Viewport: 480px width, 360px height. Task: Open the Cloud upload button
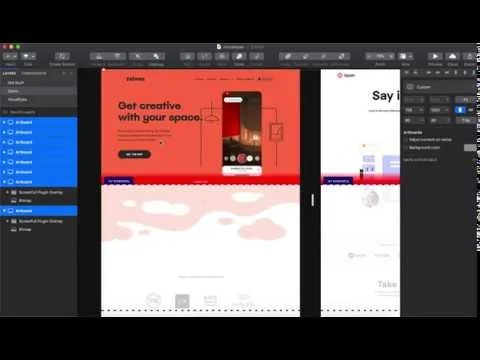(x=452, y=56)
